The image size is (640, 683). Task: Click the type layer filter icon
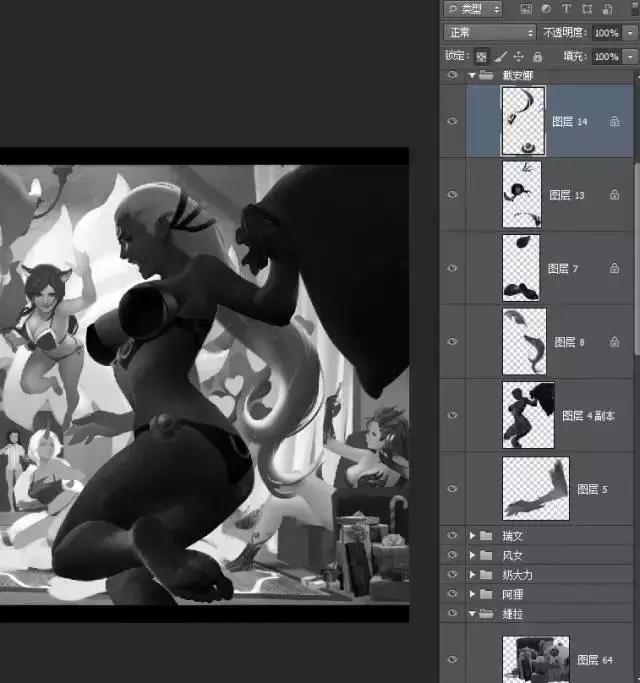(567, 9)
